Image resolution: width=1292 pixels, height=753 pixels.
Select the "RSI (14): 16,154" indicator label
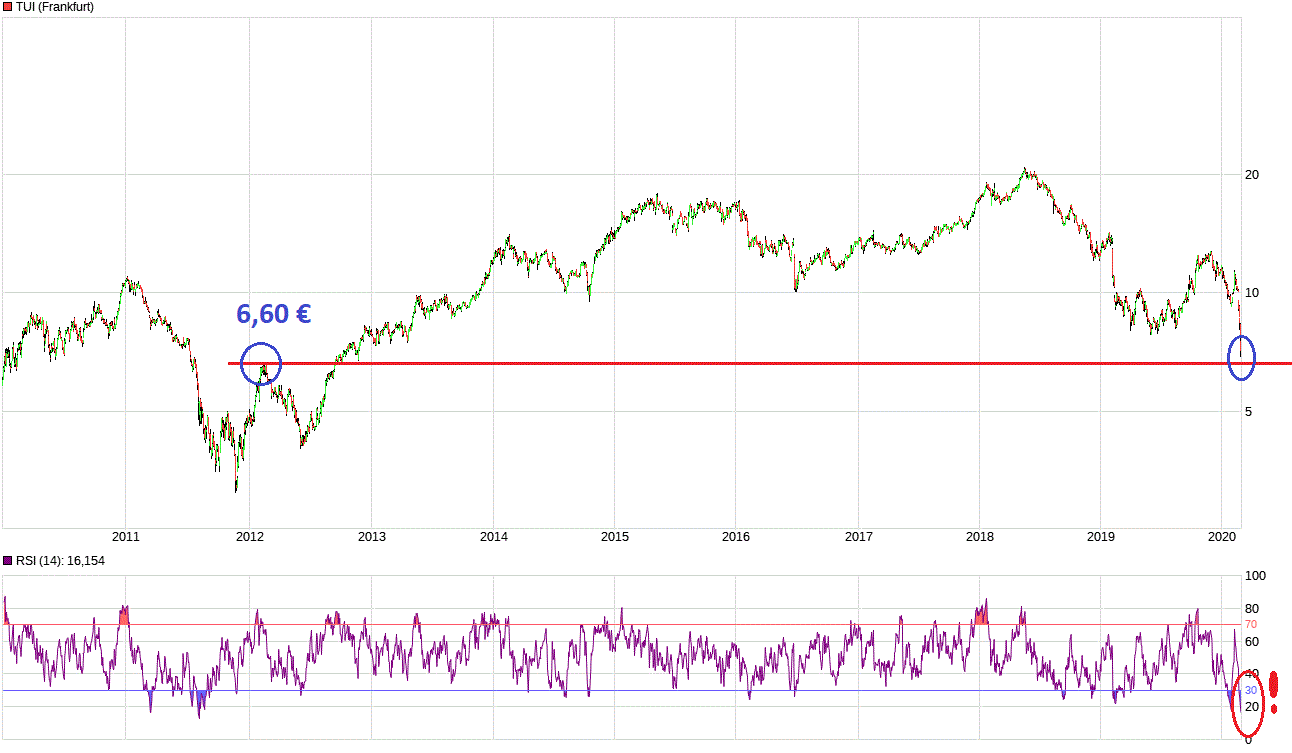click(x=60, y=561)
